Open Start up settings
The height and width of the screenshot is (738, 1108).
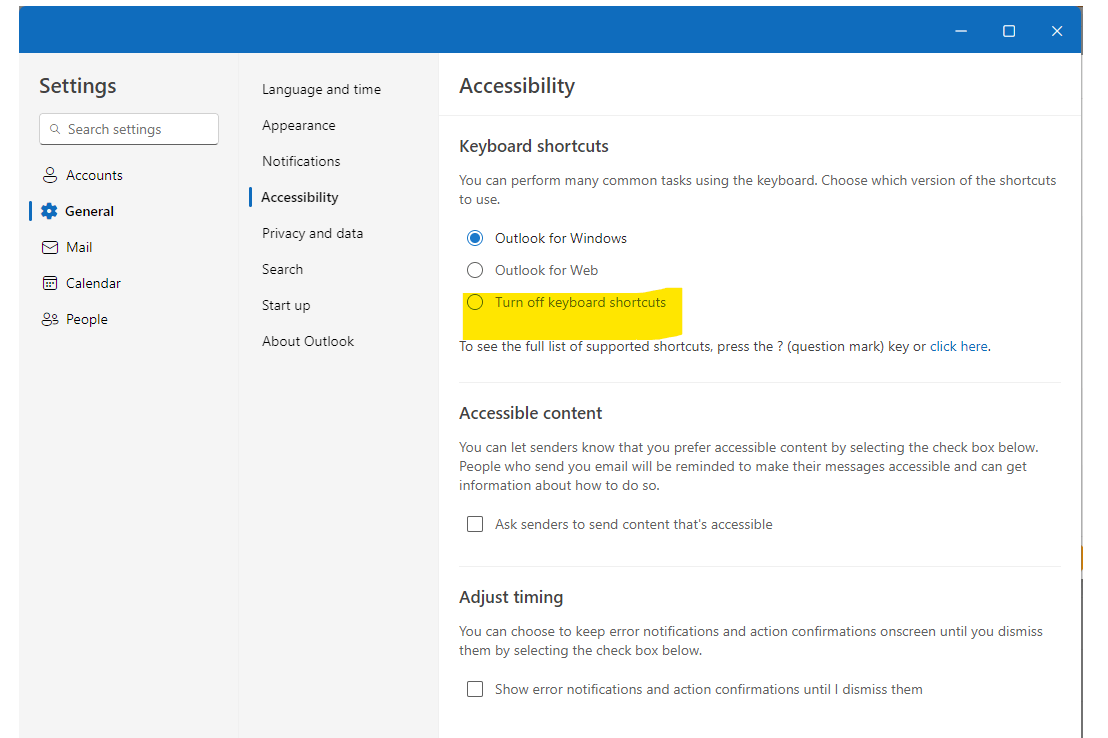point(286,306)
